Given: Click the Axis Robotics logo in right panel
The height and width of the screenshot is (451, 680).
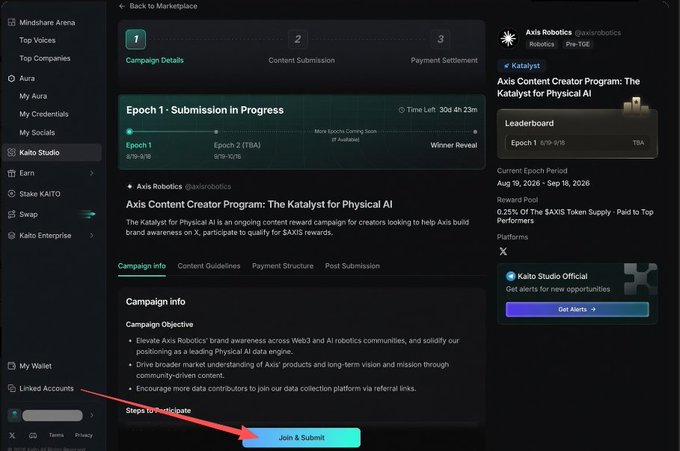Looking at the screenshot, I should 508,39.
